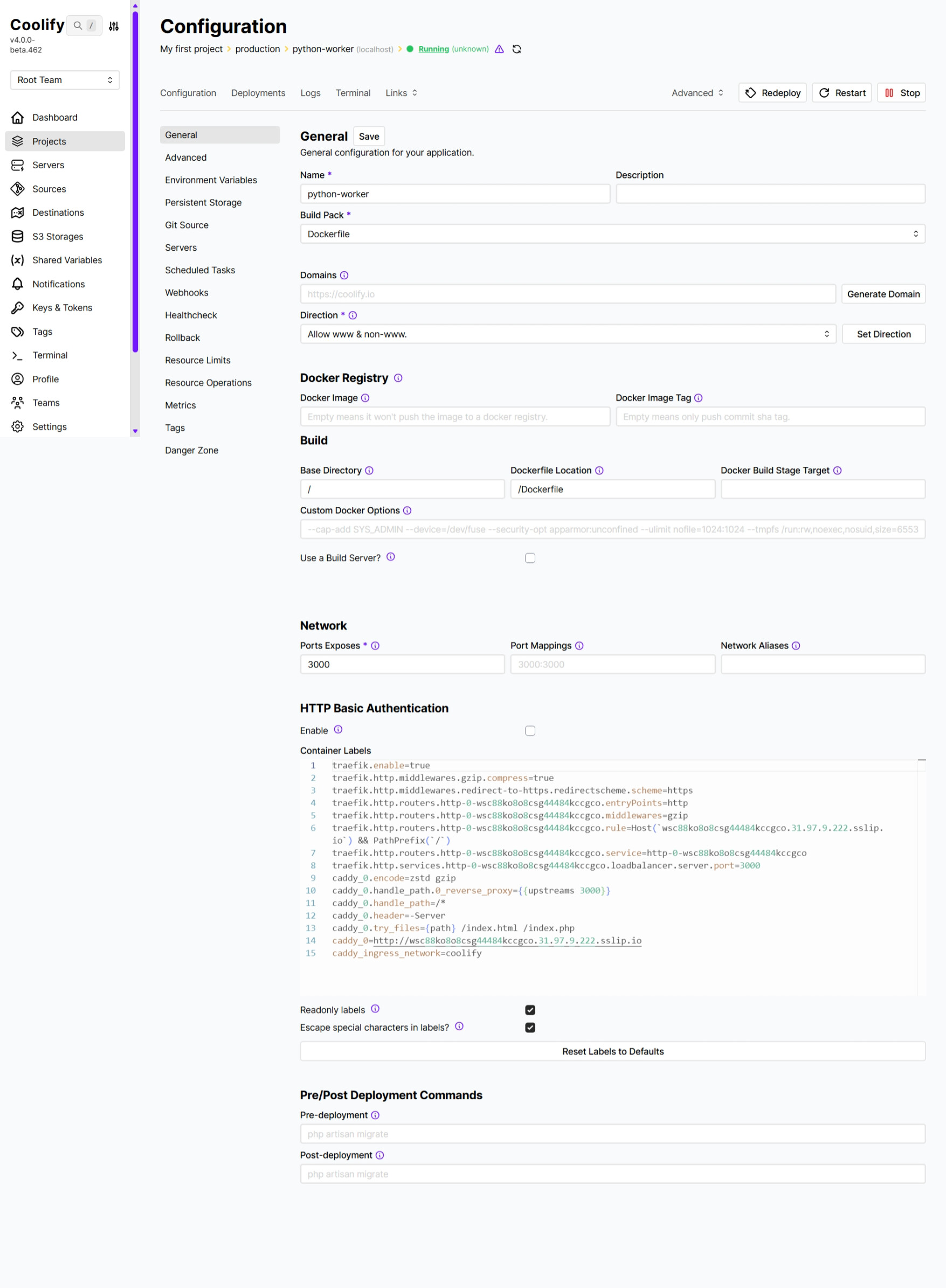Click the Docker Registry info icon
The image size is (946, 1288).
398,378
